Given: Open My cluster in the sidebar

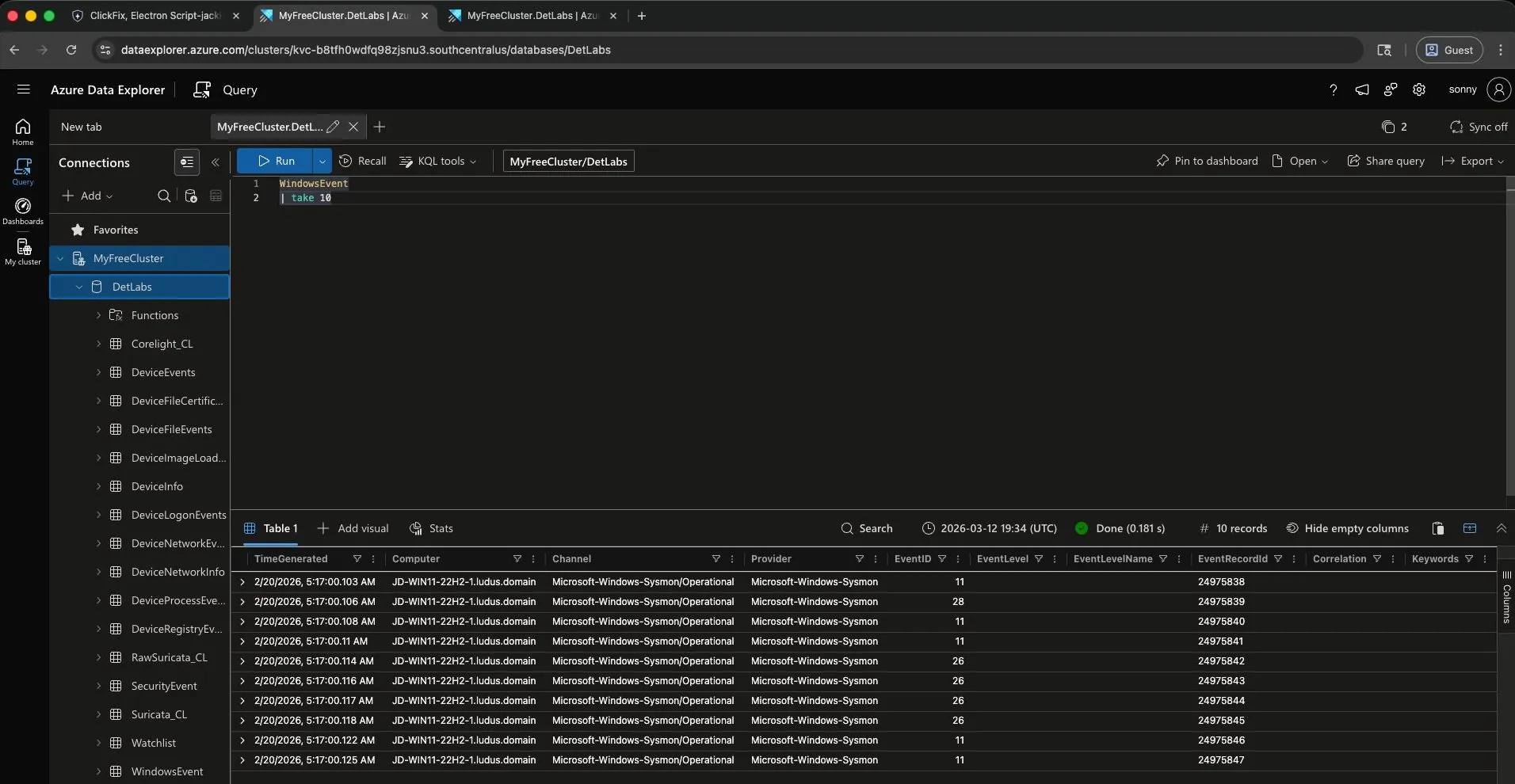Looking at the screenshot, I should tap(23, 252).
